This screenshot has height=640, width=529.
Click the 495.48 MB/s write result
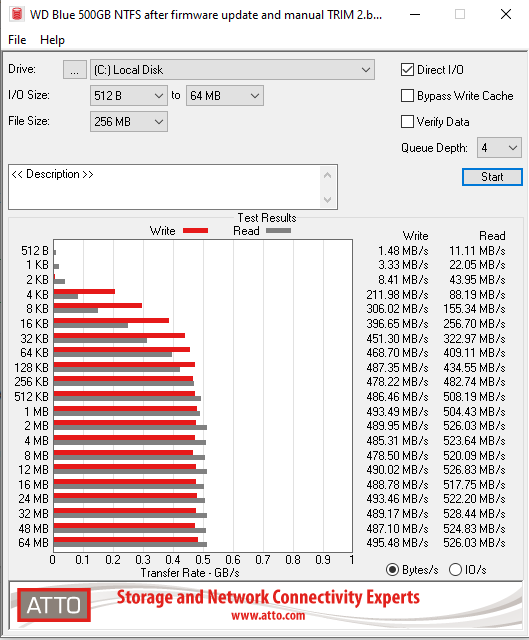(x=397, y=543)
